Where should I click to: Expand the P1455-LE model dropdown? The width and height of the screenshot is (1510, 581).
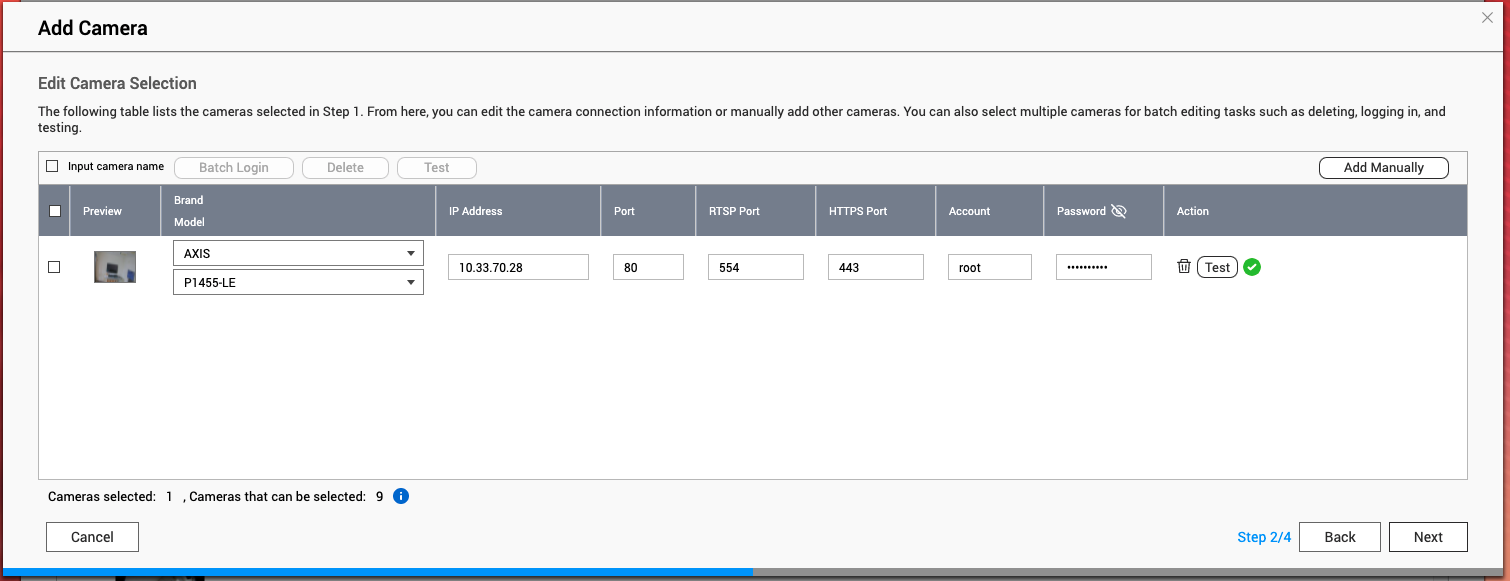click(298, 282)
